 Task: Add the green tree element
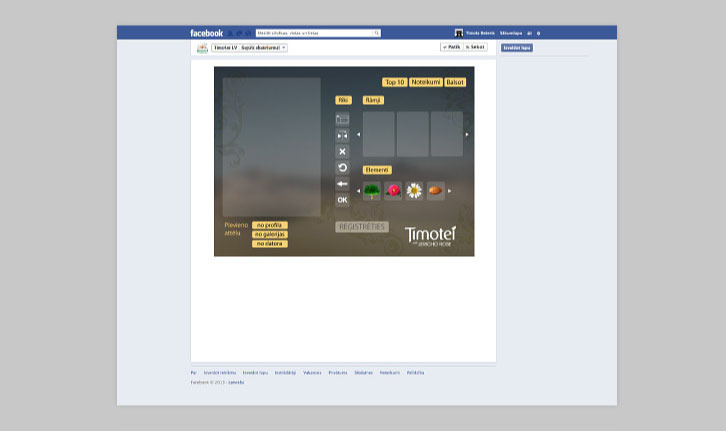tap(372, 191)
